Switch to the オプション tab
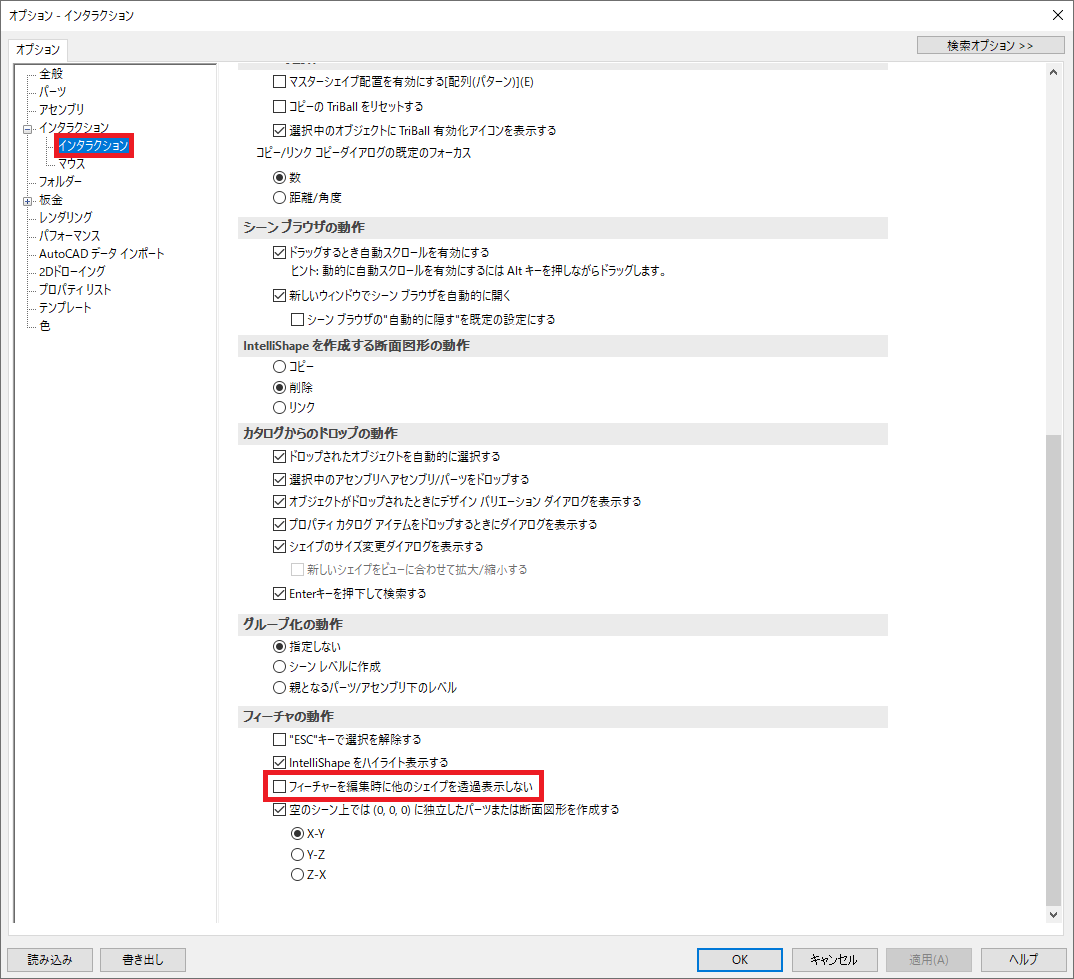This screenshot has width=1074, height=979. (x=37, y=49)
